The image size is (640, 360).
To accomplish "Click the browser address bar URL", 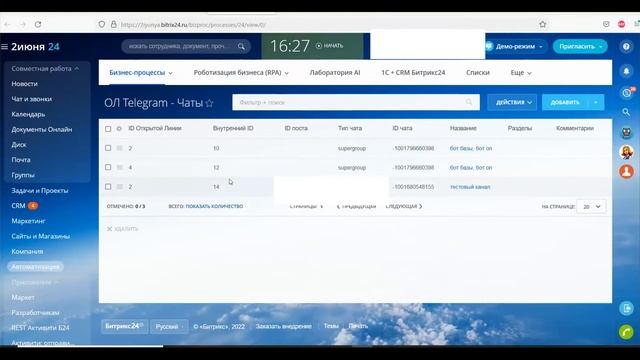I will pos(193,24).
